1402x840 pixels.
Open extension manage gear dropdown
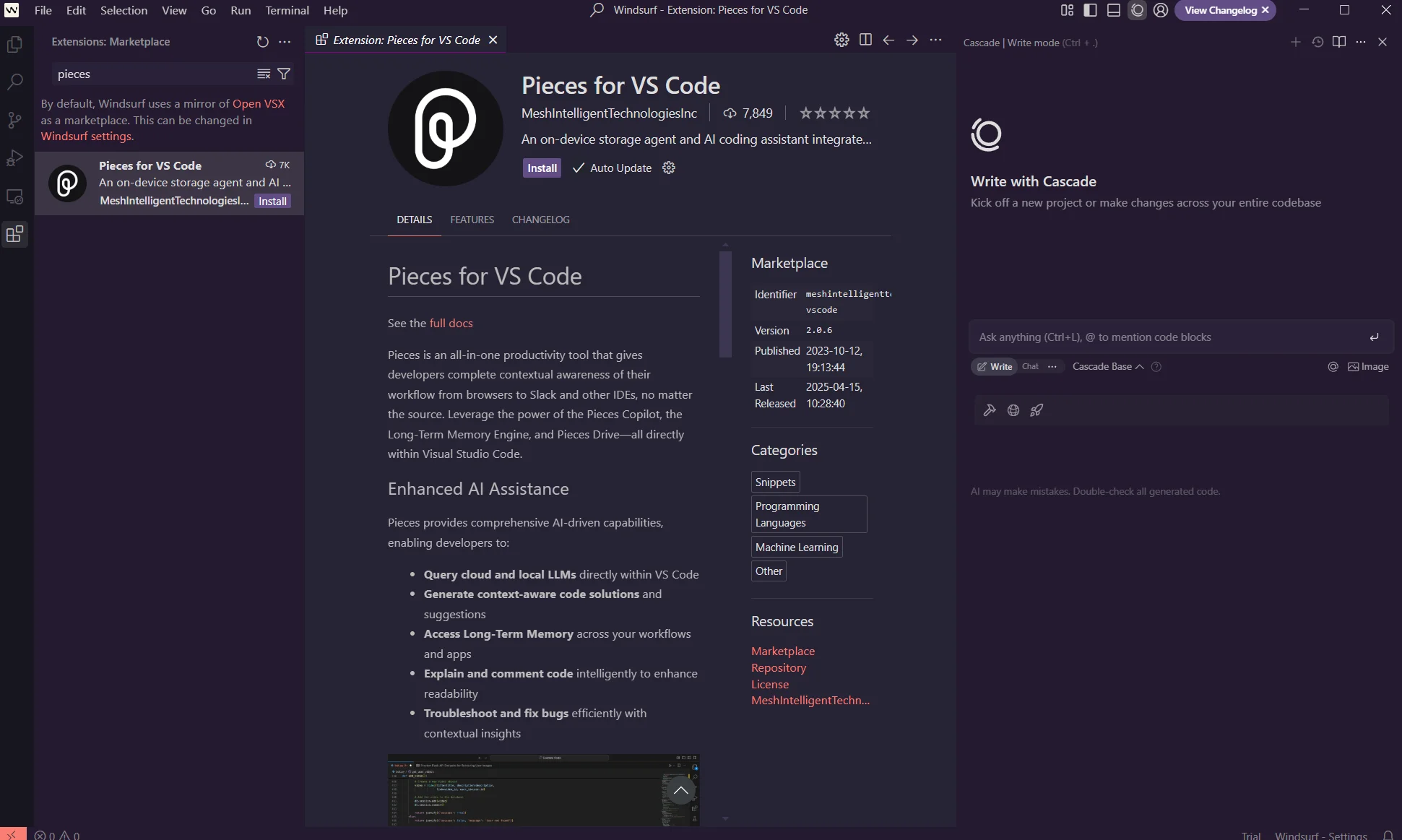tap(669, 168)
